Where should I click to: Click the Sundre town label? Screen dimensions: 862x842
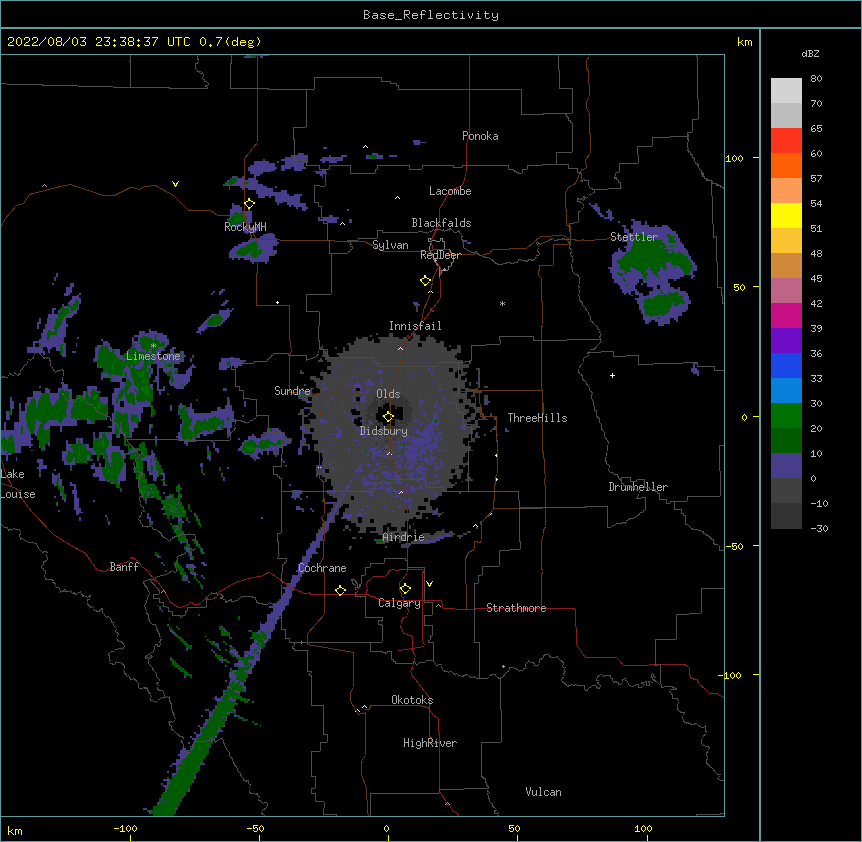pyautogui.click(x=292, y=391)
